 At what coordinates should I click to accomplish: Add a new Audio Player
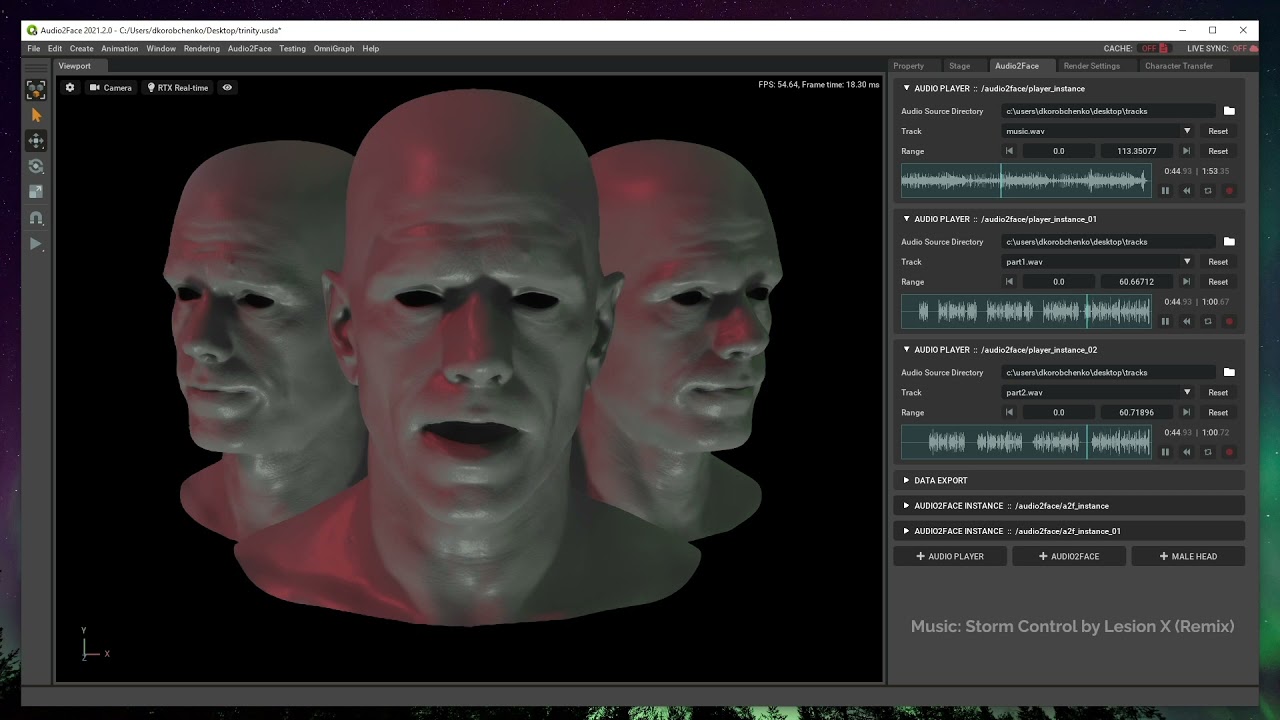[950, 556]
